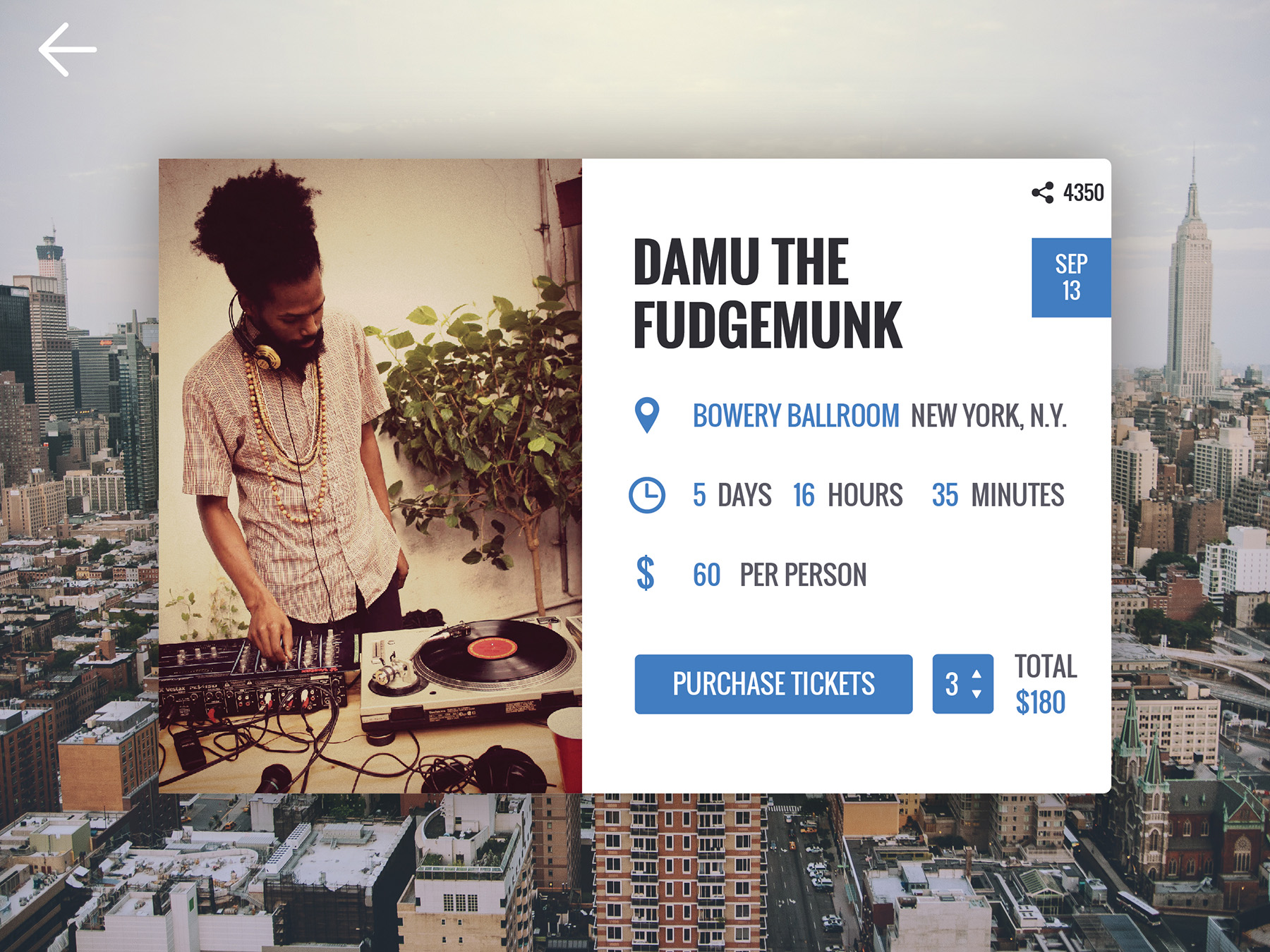Click the Purchase Tickets button
This screenshot has width=1270, height=952.
coord(773,684)
